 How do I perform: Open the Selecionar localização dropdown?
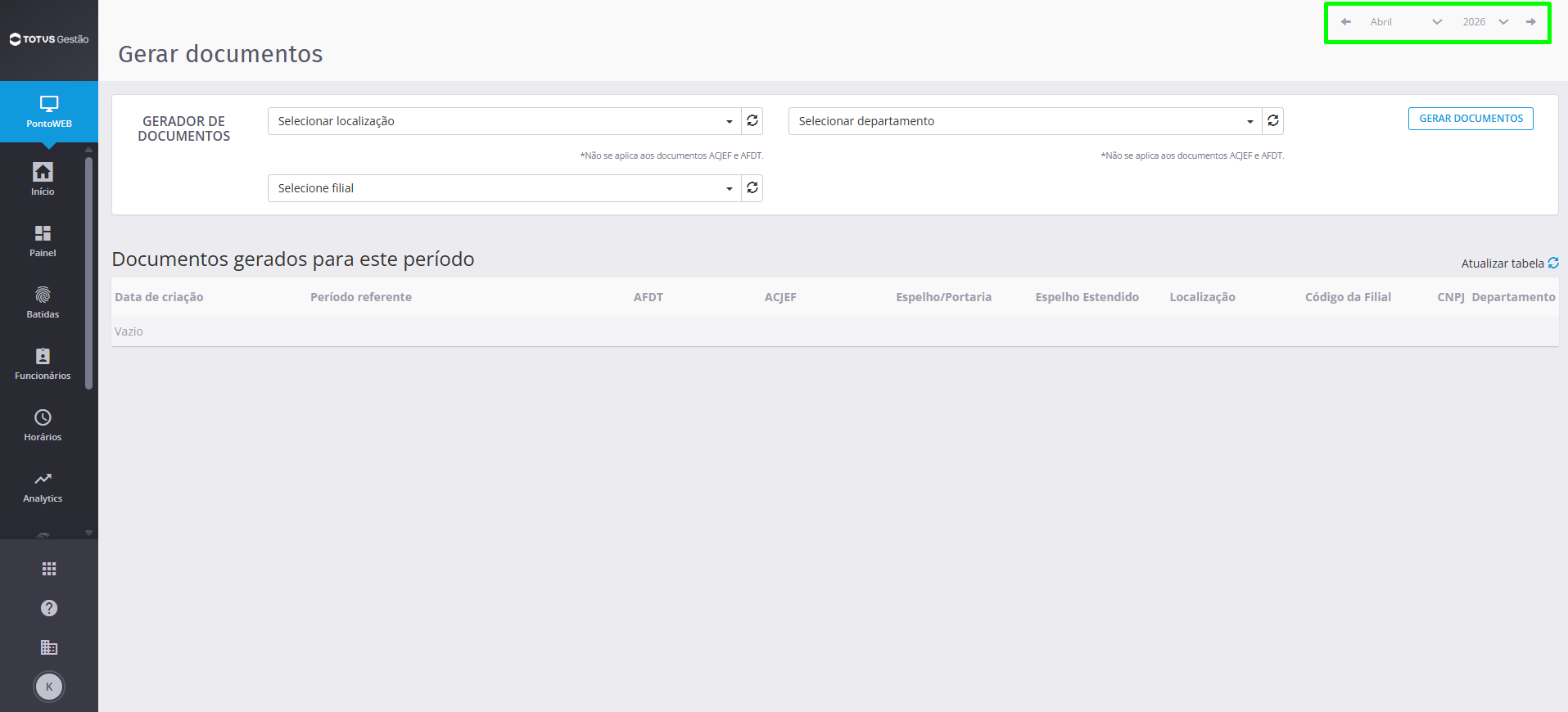click(504, 121)
